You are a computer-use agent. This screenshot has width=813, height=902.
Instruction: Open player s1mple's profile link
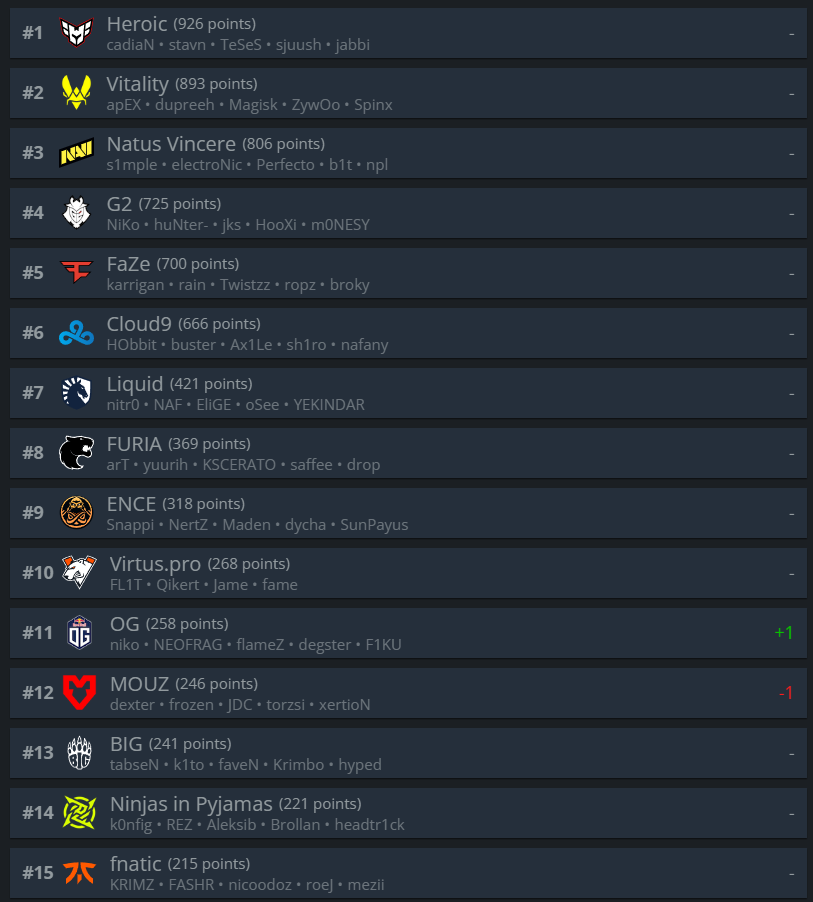[x=132, y=165]
